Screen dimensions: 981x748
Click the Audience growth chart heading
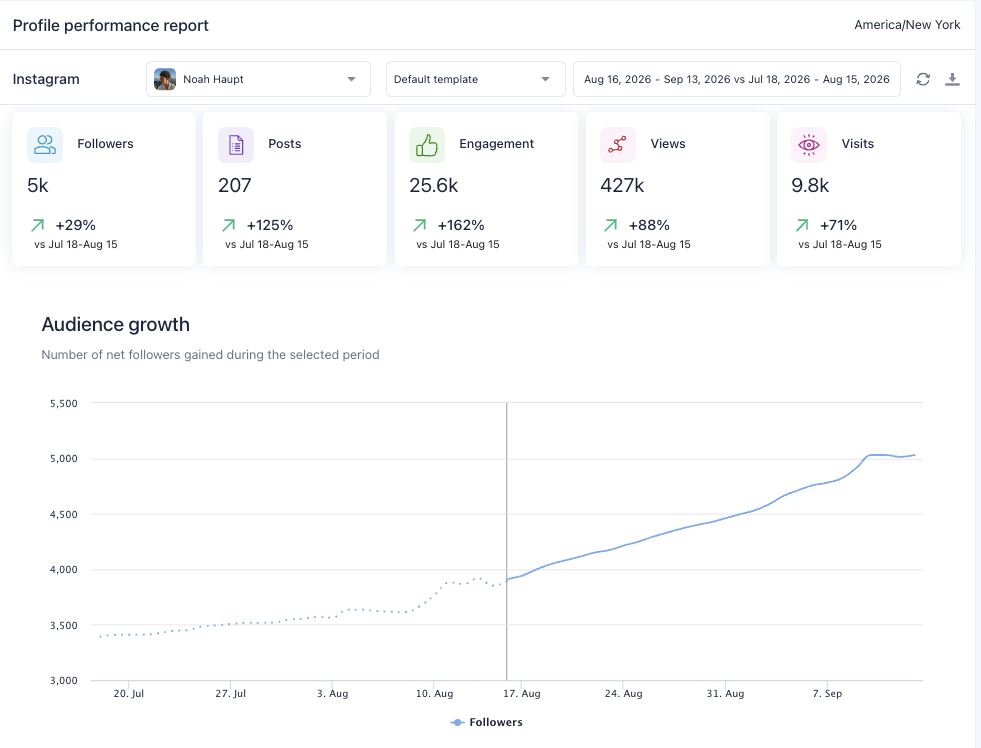[116, 325]
